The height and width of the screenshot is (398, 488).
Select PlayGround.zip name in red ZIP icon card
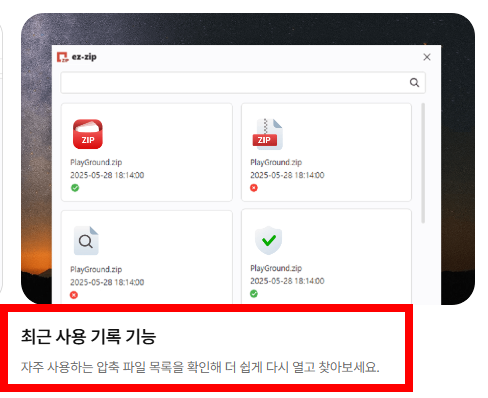(x=96, y=162)
